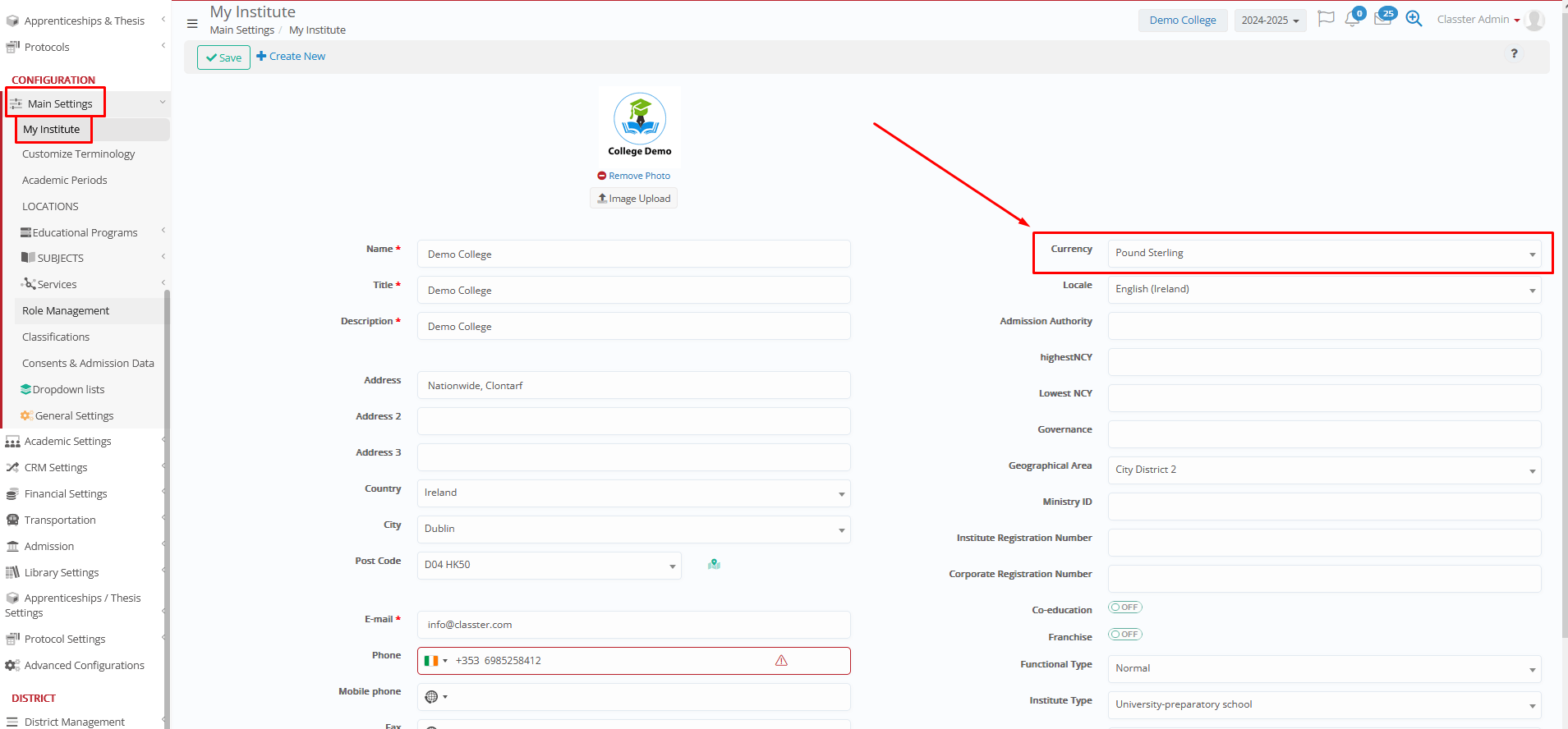Toggle the Franchise switch
The height and width of the screenshot is (729, 1568).
[x=1124, y=635]
